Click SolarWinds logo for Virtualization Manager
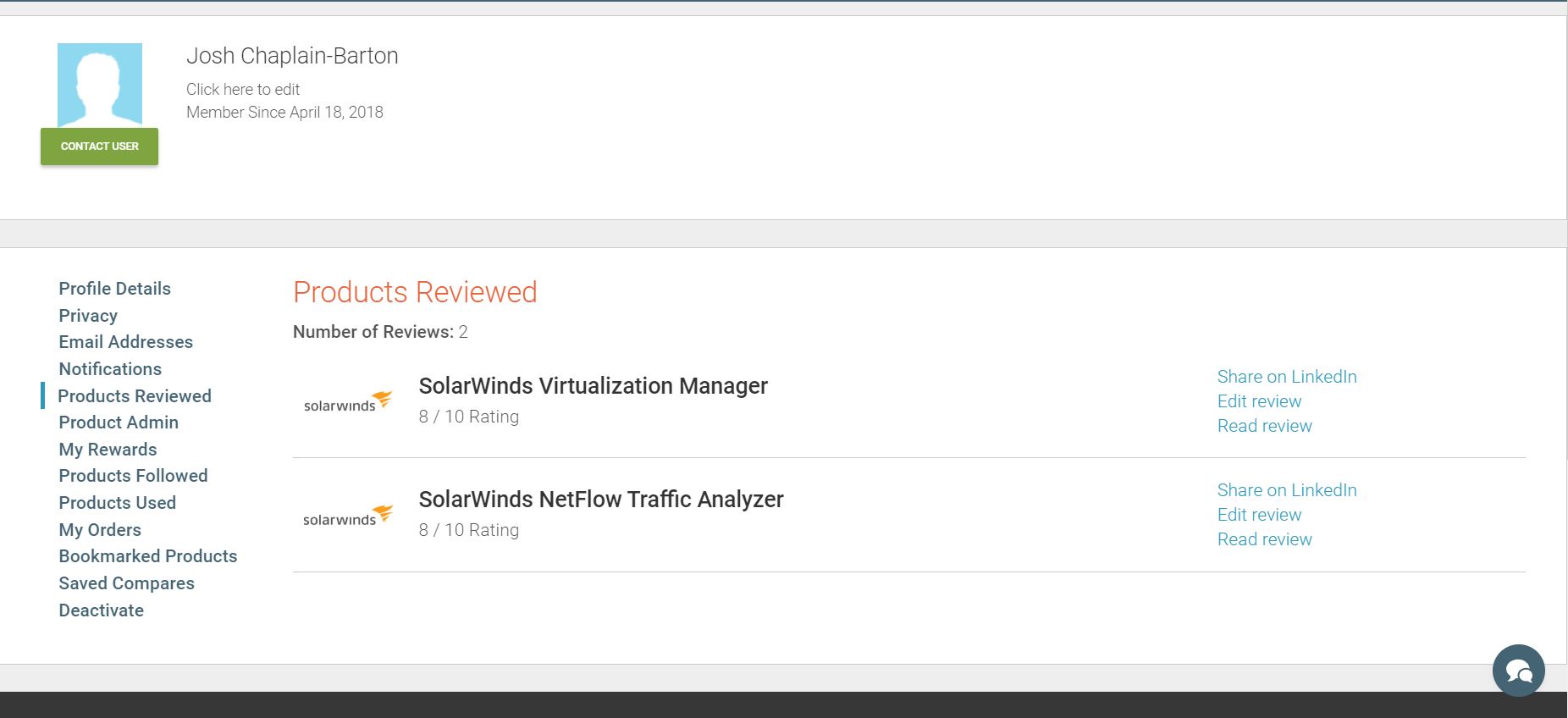Screen dimensions: 1568x718 pos(347,401)
